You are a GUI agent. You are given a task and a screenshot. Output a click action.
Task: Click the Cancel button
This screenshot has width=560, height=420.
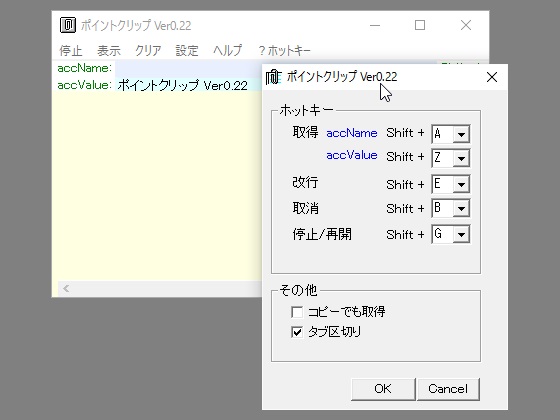pyautogui.click(x=448, y=389)
